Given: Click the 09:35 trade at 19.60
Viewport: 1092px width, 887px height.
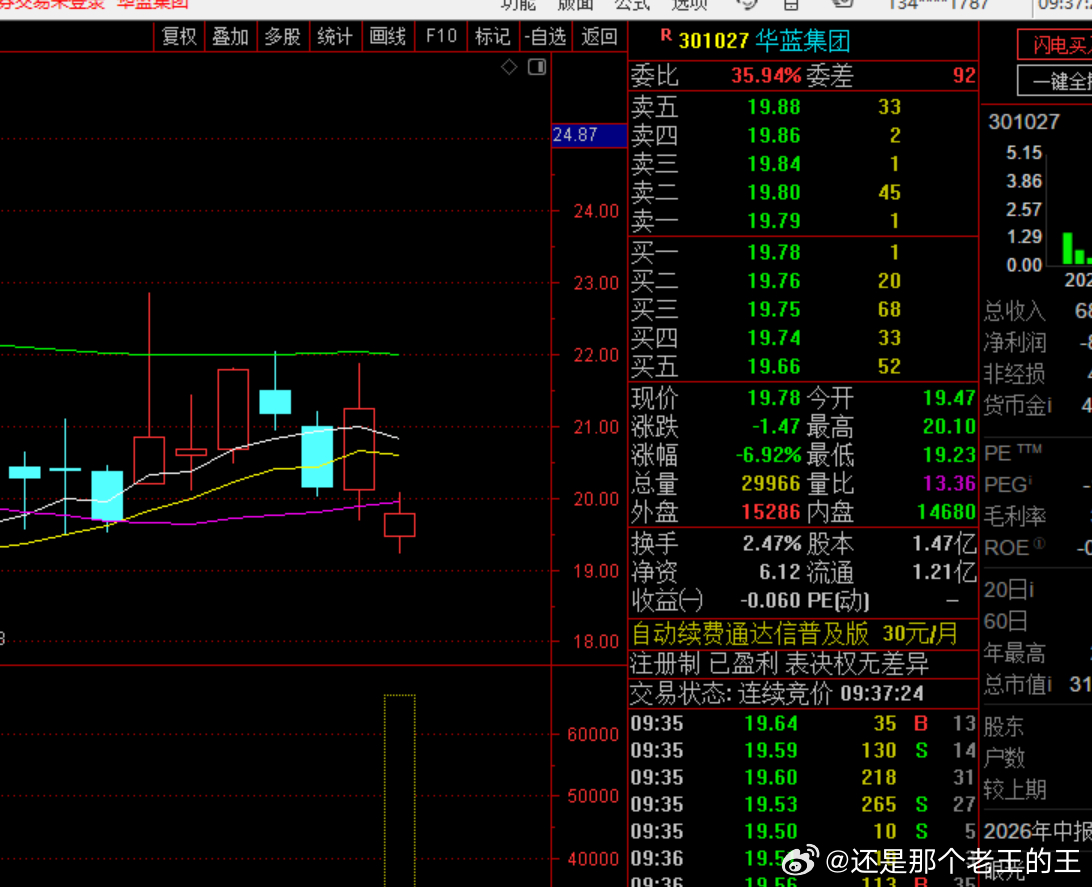Looking at the screenshot, I should [x=804, y=777].
